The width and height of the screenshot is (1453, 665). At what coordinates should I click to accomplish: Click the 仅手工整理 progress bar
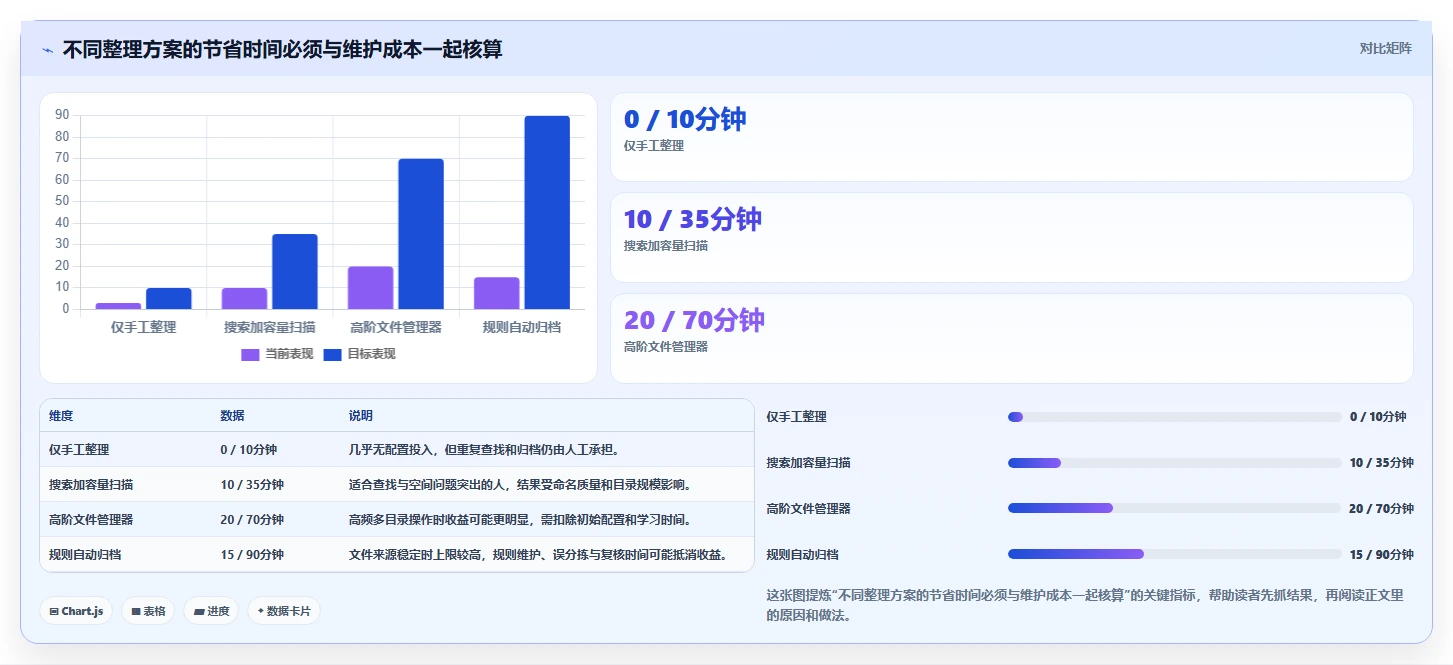click(x=1174, y=417)
